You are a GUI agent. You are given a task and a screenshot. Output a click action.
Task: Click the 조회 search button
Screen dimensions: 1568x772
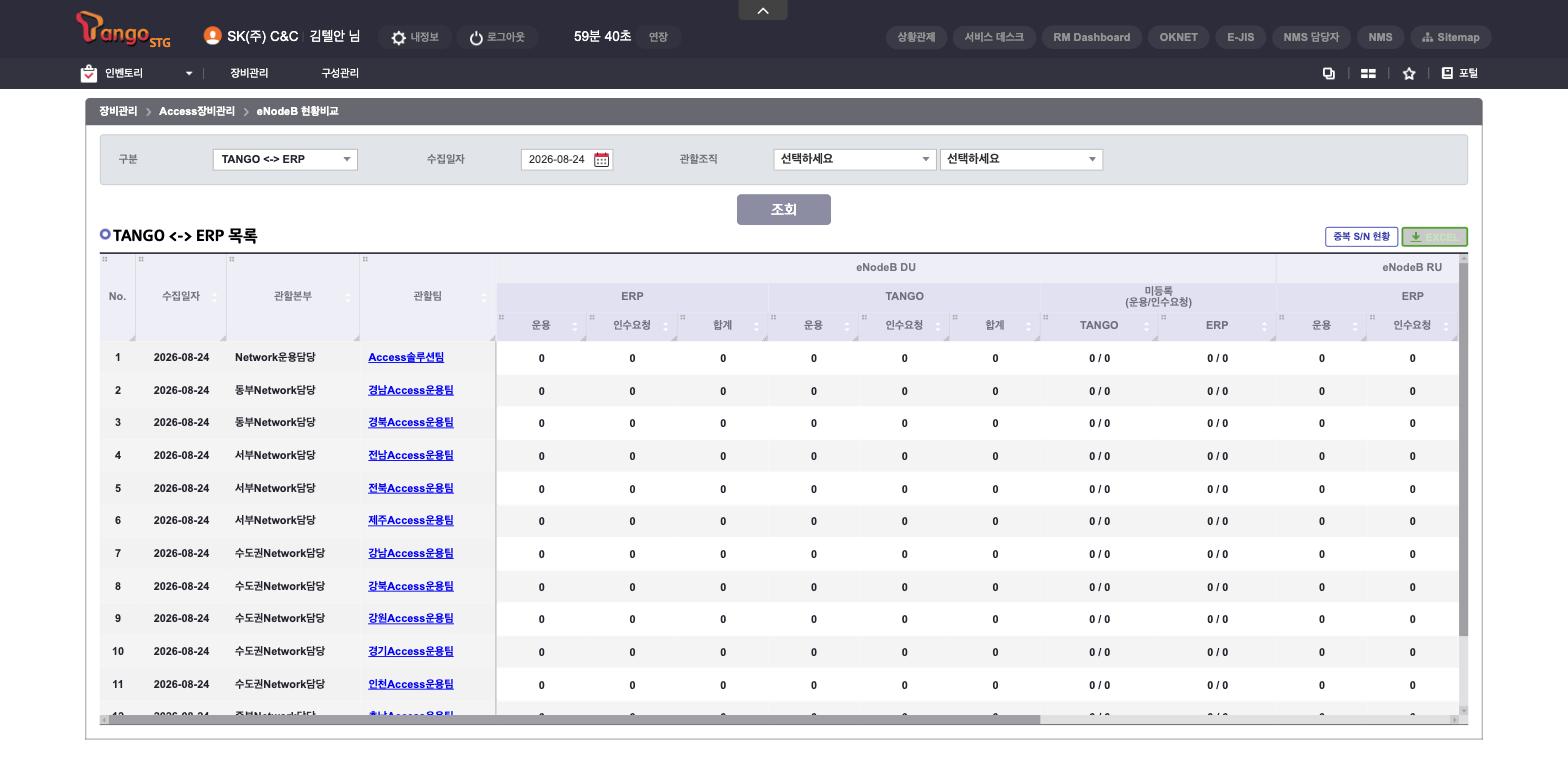(784, 209)
